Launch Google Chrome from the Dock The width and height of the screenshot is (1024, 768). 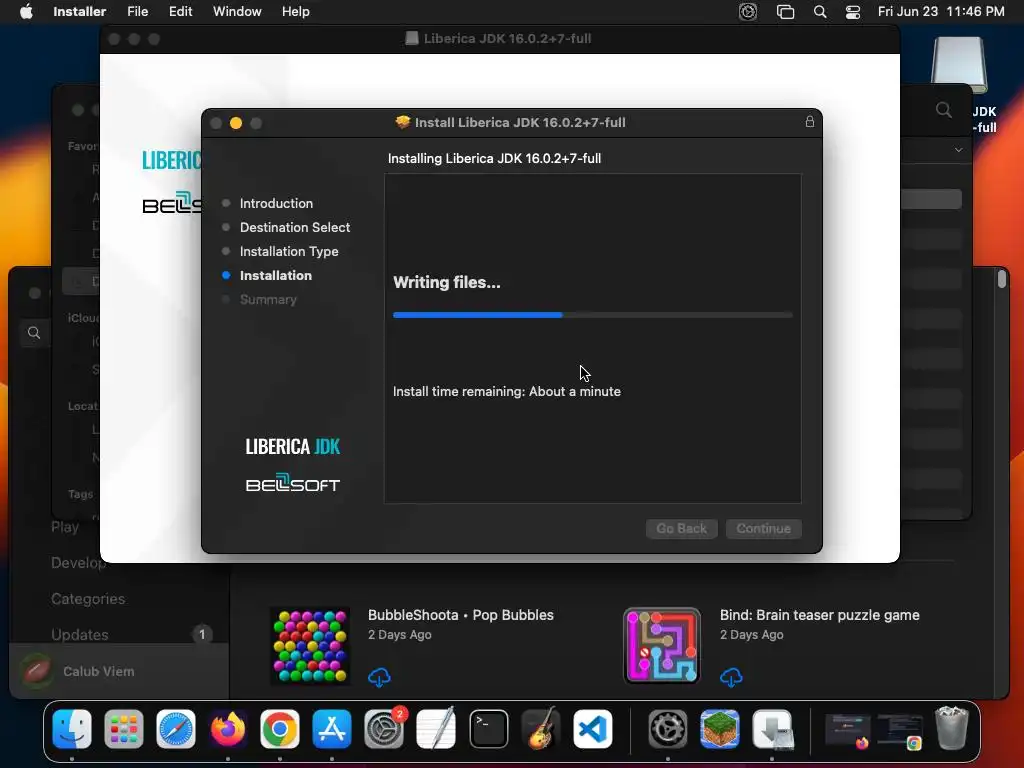(280, 728)
